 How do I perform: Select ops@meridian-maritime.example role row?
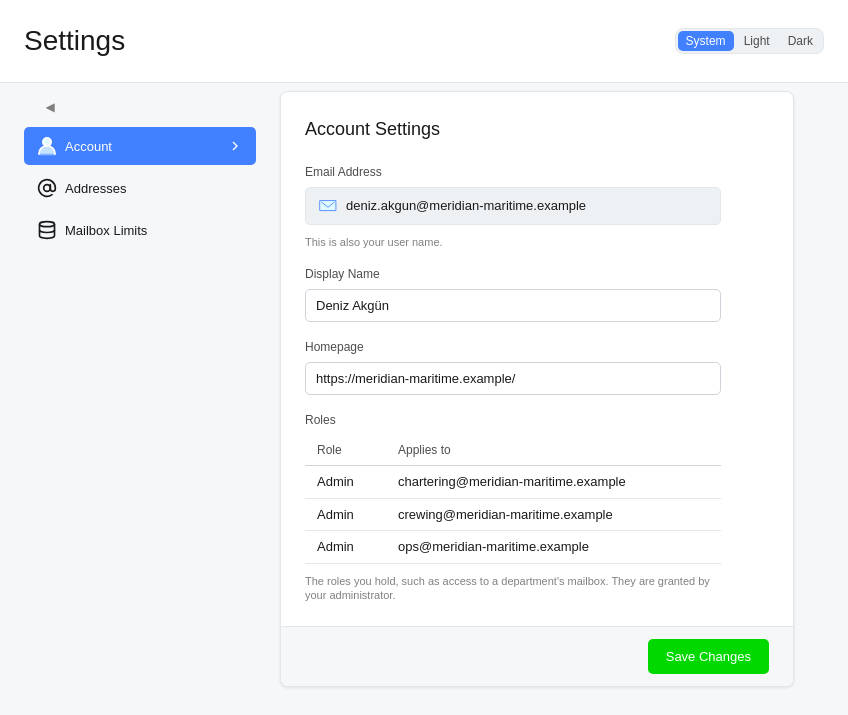coord(513,547)
